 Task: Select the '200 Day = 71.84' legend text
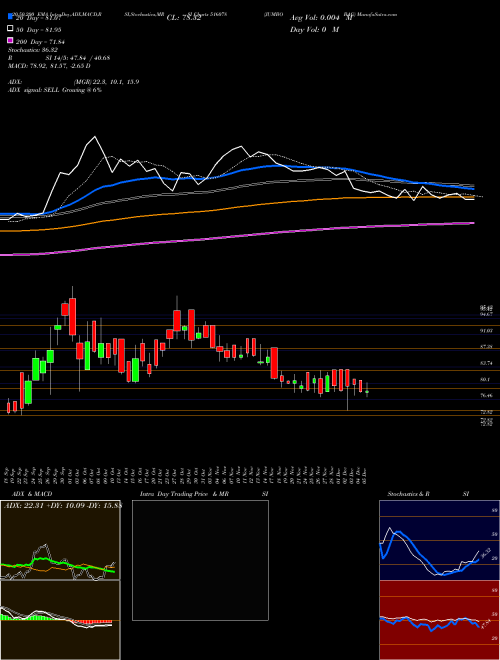click(40, 41)
